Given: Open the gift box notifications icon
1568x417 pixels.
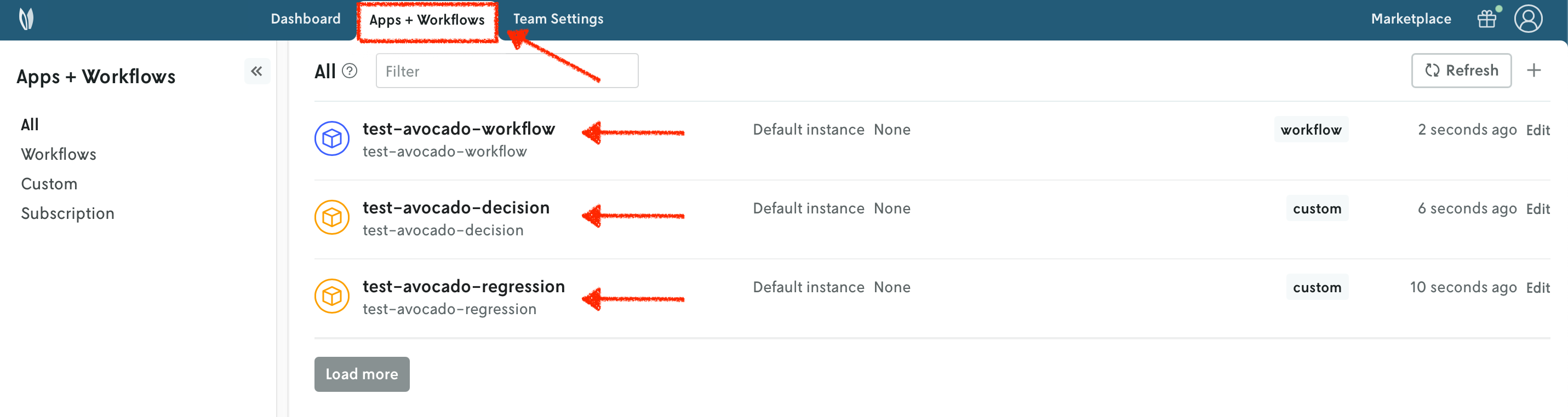Looking at the screenshot, I should pyautogui.click(x=1486, y=19).
